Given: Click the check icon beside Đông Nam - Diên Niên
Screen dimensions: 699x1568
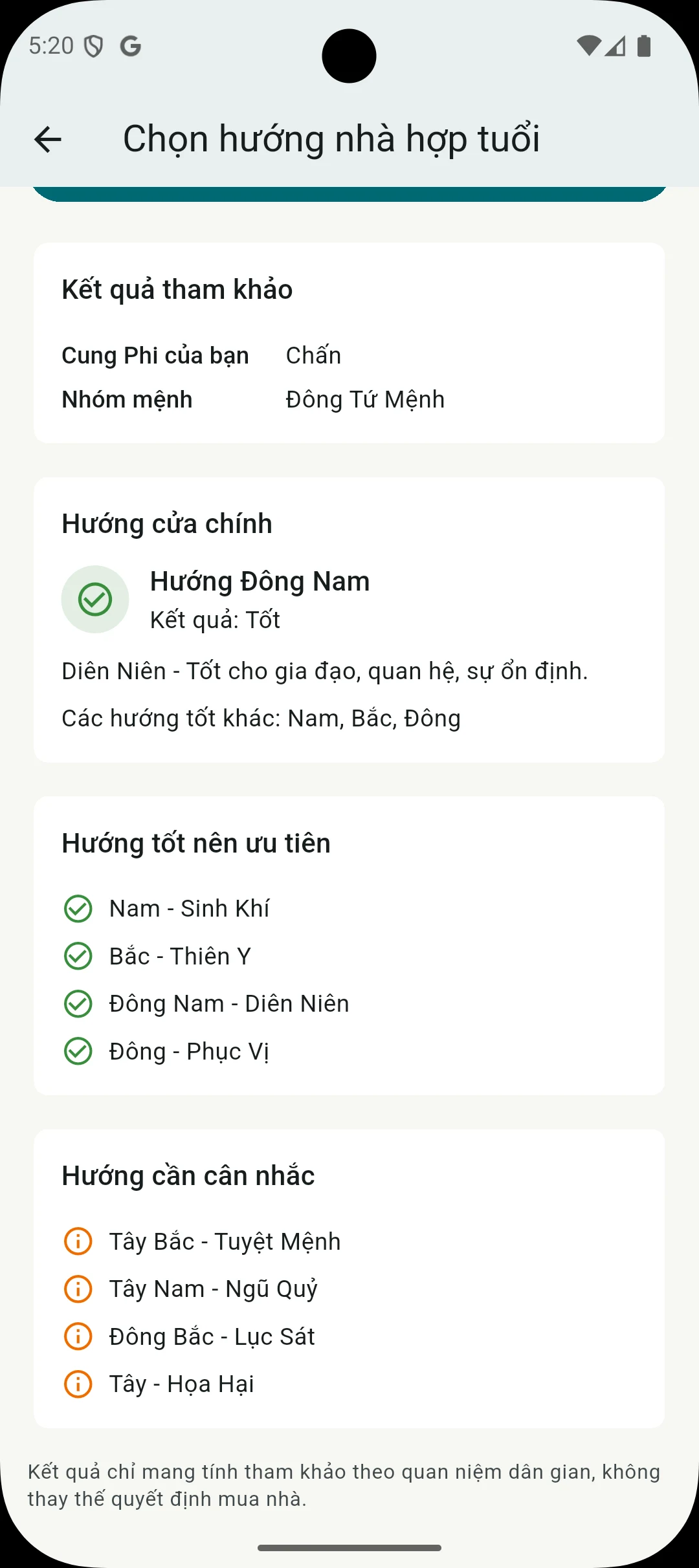Looking at the screenshot, I should [78, 1004].
